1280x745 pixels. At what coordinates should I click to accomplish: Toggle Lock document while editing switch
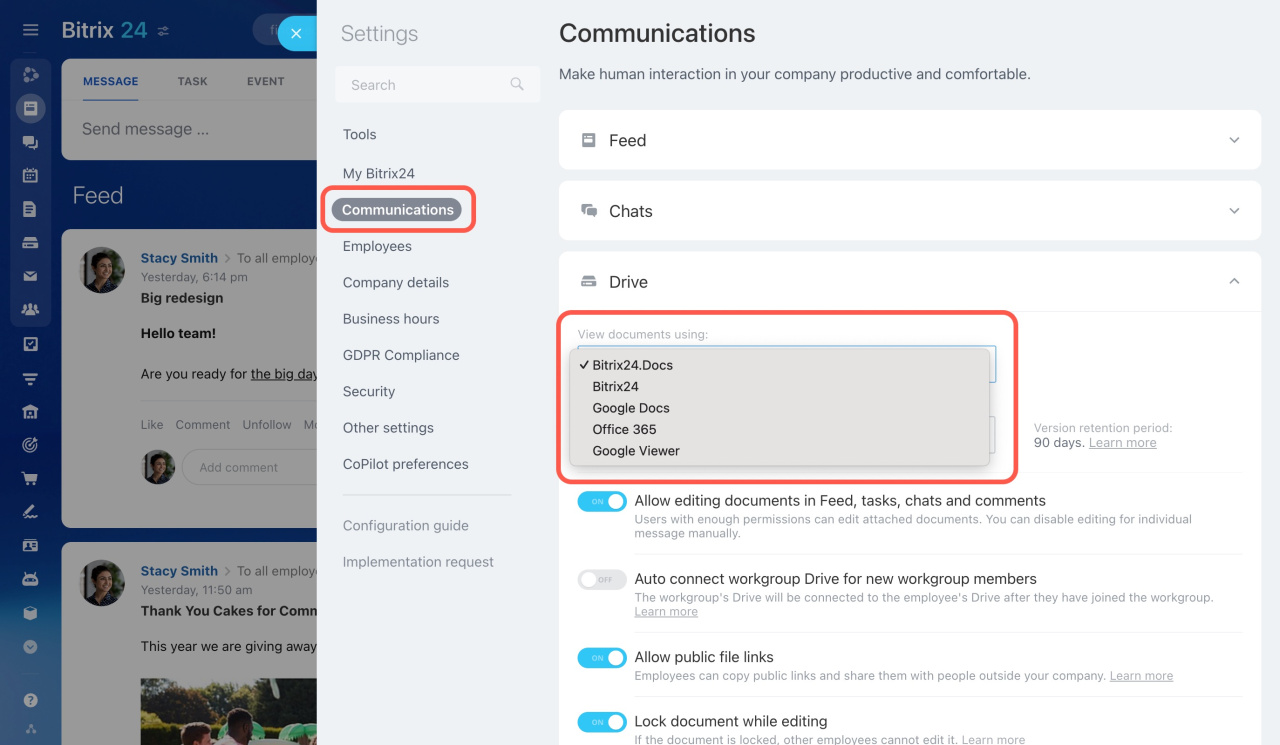[602, 722]
